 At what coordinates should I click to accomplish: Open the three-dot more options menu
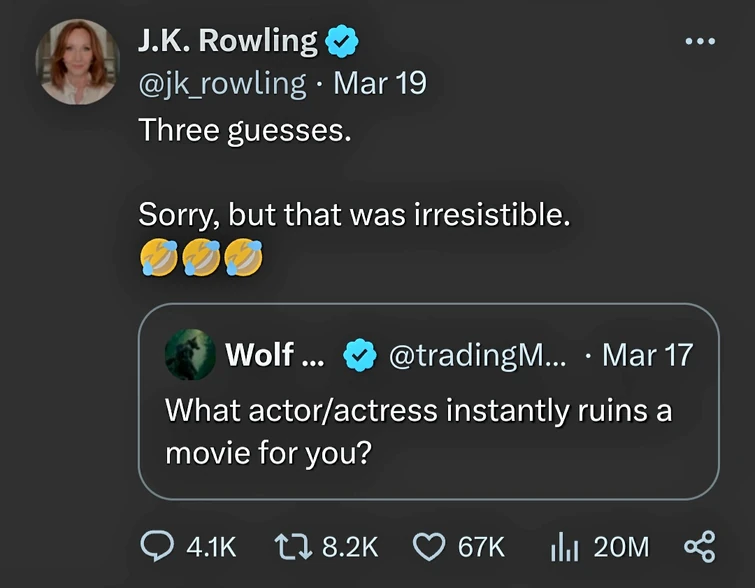[699, 42]
